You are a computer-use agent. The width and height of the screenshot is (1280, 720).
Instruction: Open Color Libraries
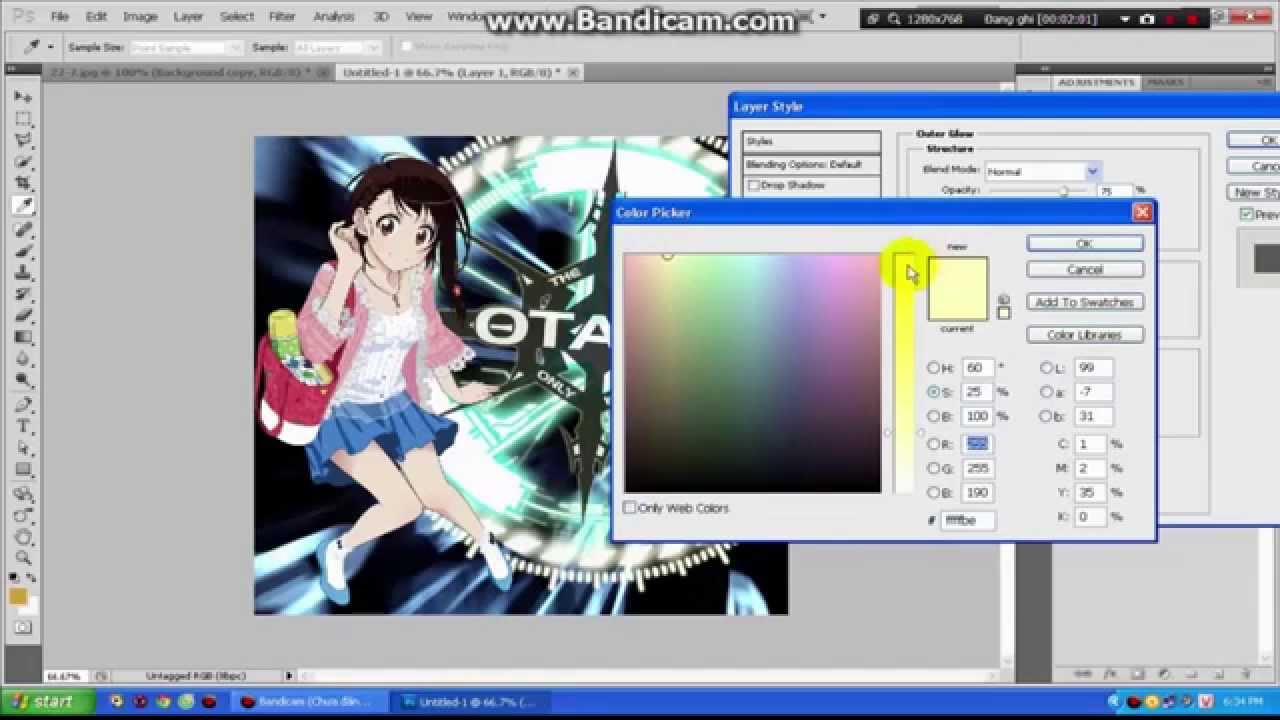coord(1085,335)
